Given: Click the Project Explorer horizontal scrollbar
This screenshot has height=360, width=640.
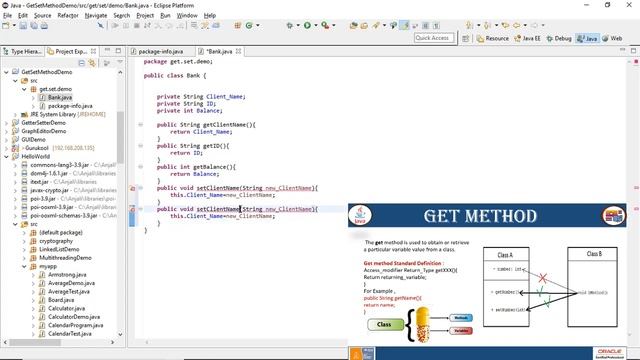Looking at the screenshot, I should 35,342.
